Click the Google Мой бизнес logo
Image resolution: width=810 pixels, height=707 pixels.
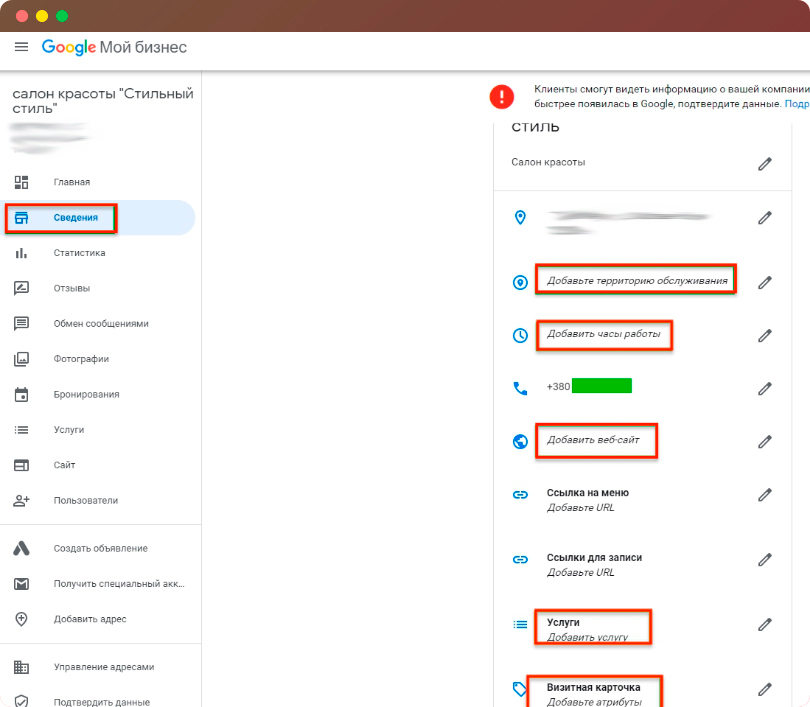pos(114,47)
